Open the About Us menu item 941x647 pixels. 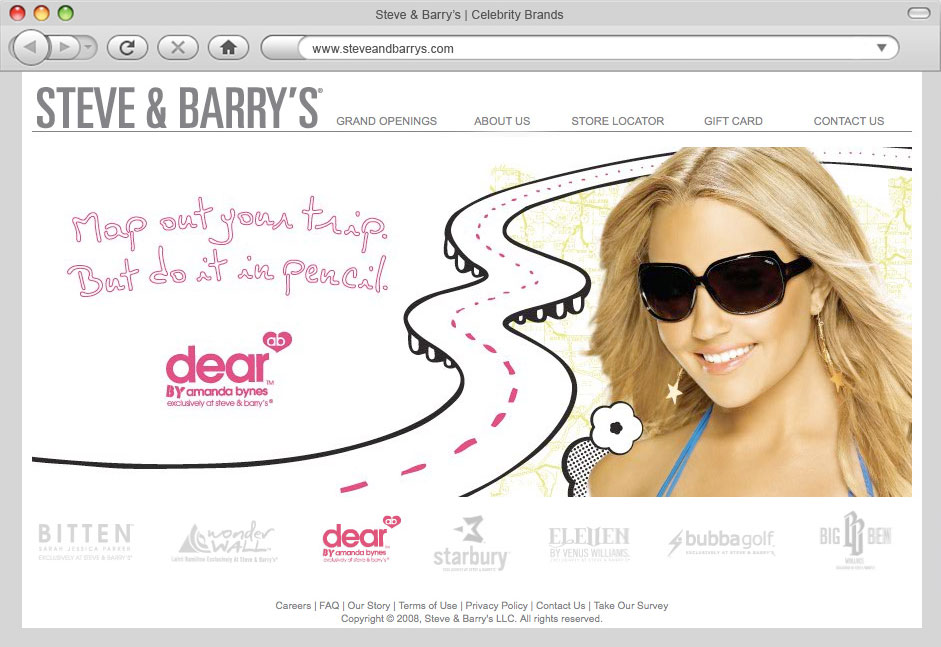click(x=502, y=121)
